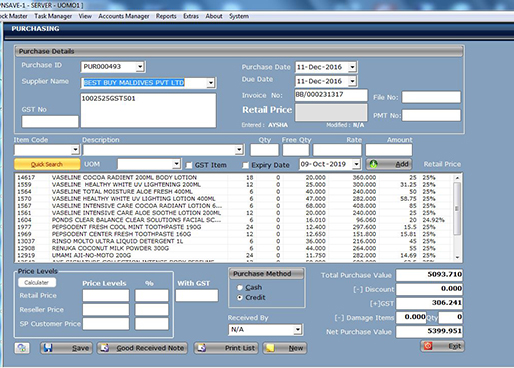The height and width of the screenshot is (368, 514).
Task: Click the Discount value field
Action: click(429, 289)
